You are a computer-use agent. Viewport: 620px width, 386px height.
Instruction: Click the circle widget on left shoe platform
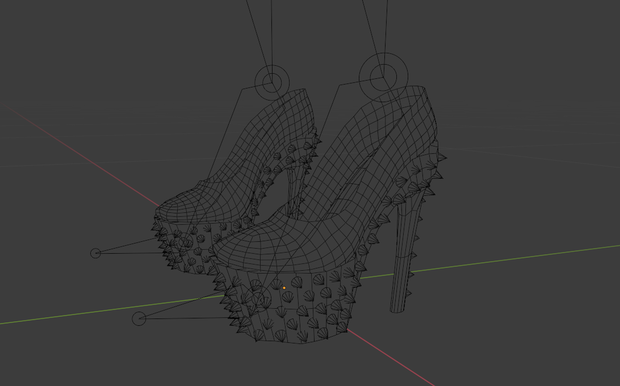(x=185, y=242)
